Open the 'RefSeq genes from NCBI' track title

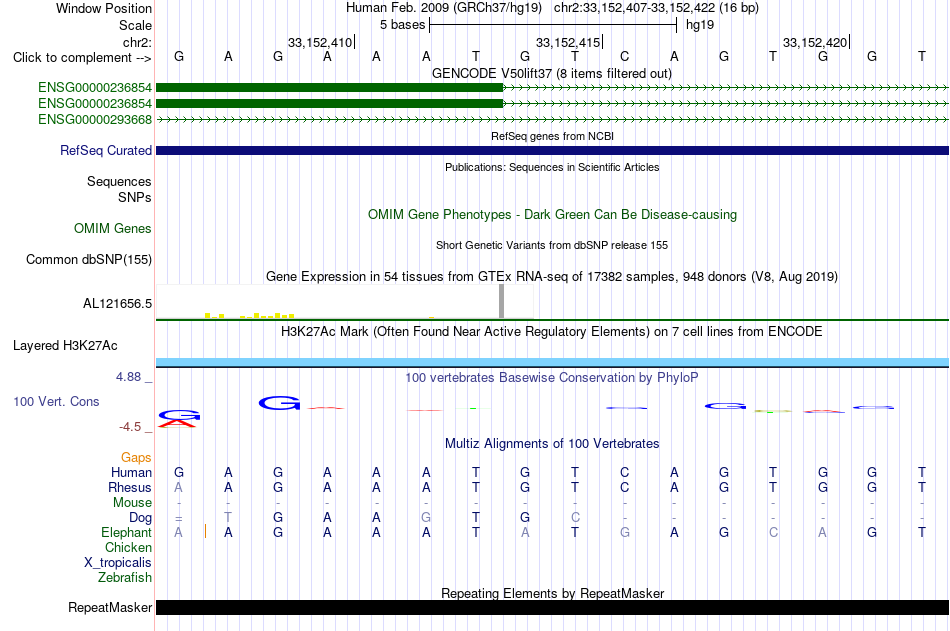click(552, 136)
